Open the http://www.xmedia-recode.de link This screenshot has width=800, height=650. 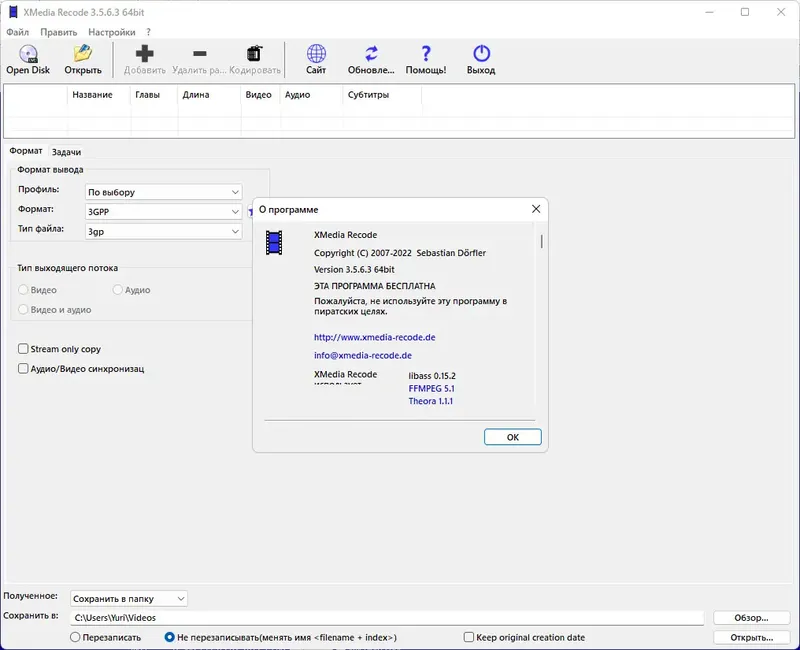point(374,337)
